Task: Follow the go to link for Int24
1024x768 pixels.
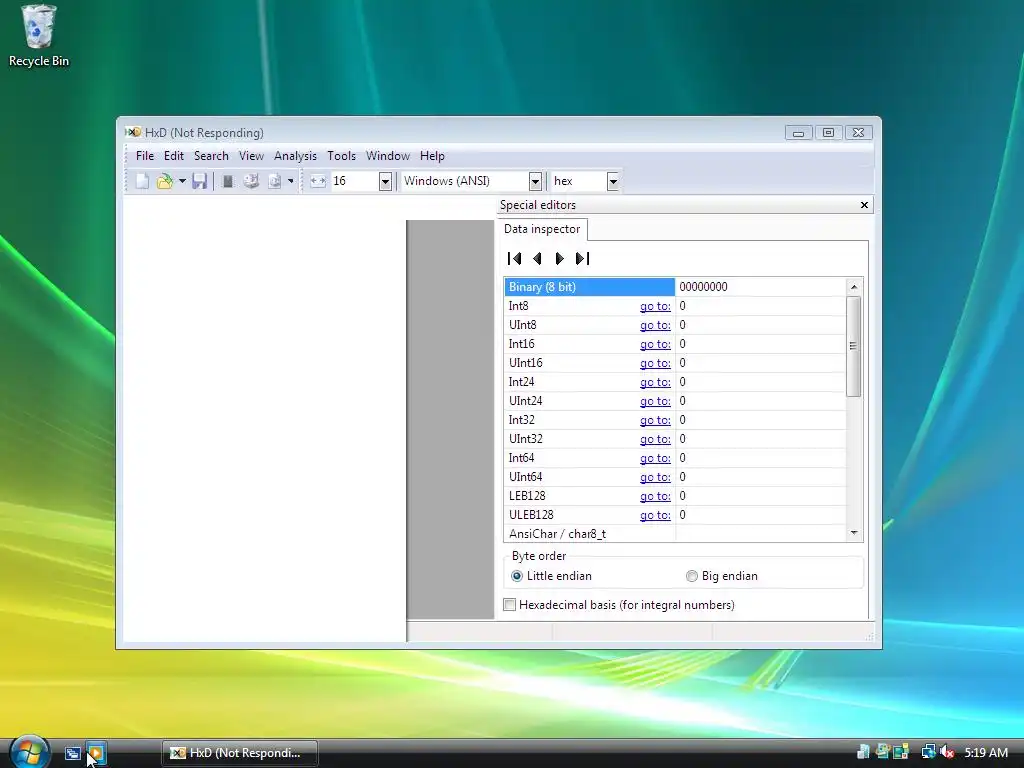Action: click(655, 382)
